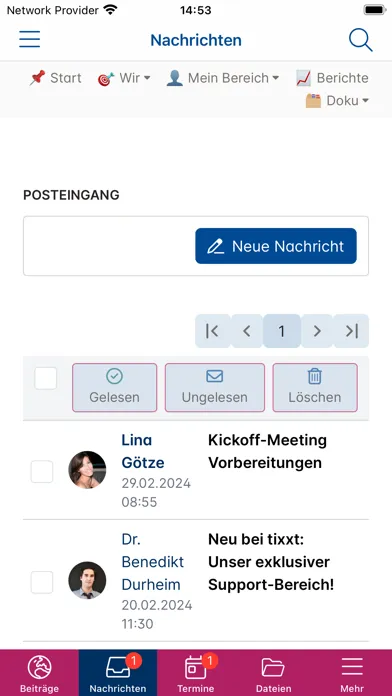Tap the search magnifier icon
This screenshot has height=696, width=392.
(360, 40)
